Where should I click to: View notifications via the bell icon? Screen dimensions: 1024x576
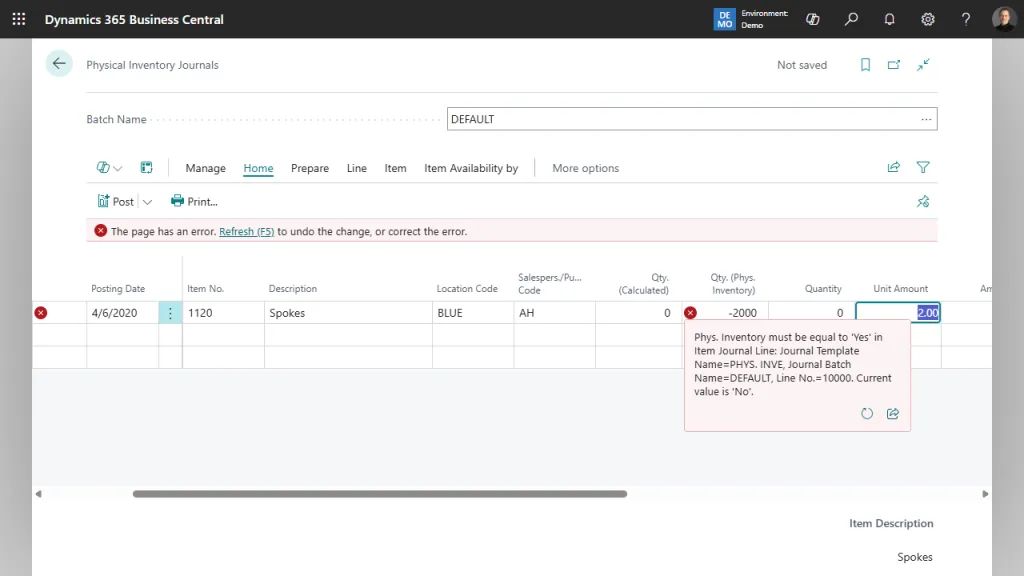889,19
